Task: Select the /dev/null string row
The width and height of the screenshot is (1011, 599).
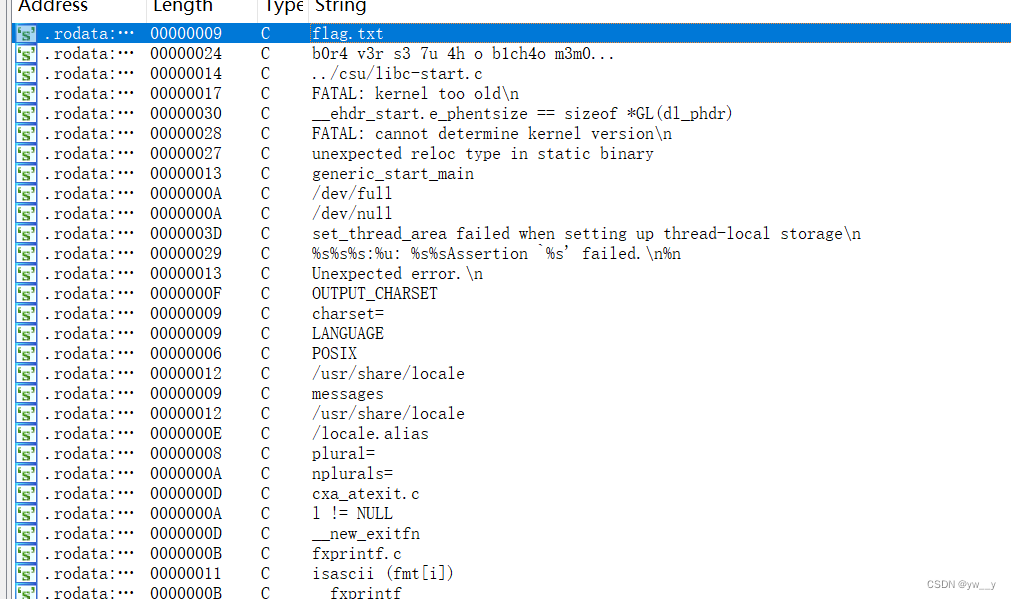Action: pos(511,213)
